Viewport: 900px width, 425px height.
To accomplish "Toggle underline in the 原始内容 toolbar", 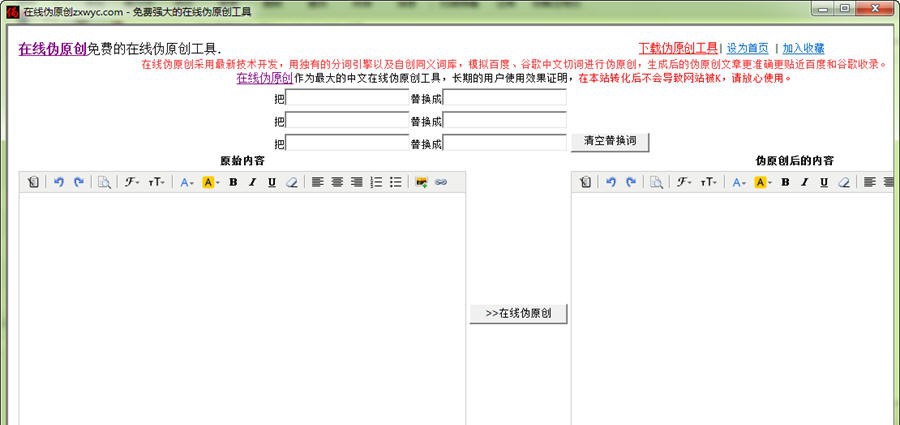I will tap(272, 182).
